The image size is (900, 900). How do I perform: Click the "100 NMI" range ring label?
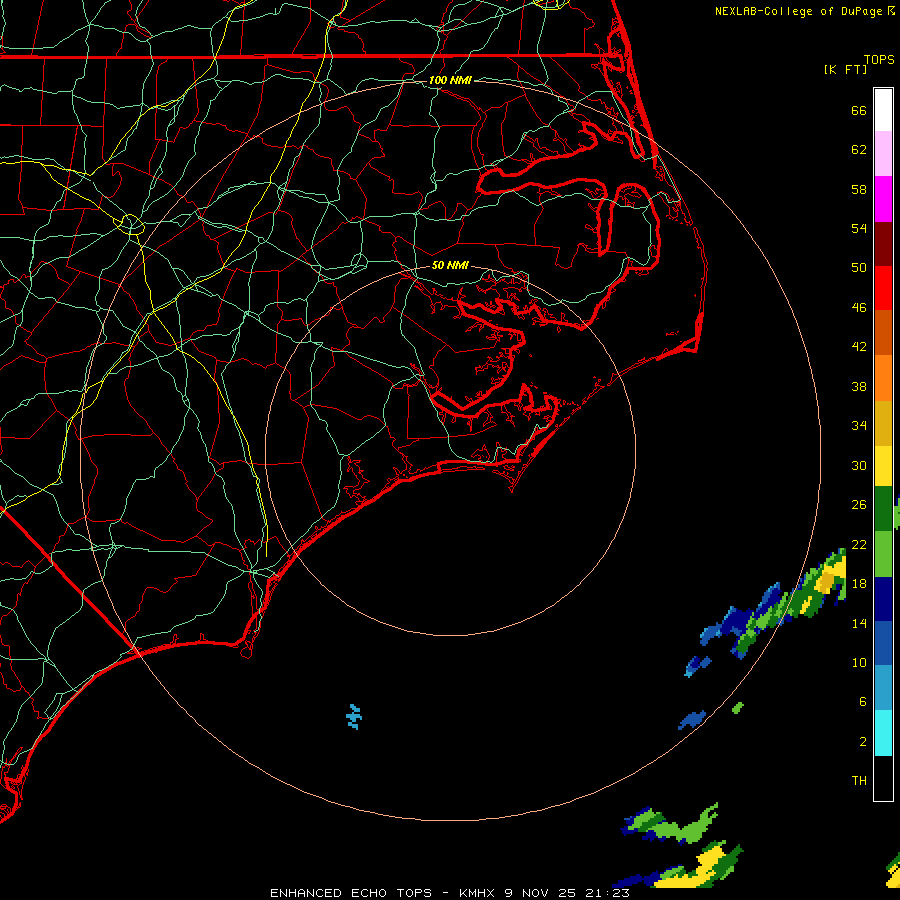[x=450, y=80]
